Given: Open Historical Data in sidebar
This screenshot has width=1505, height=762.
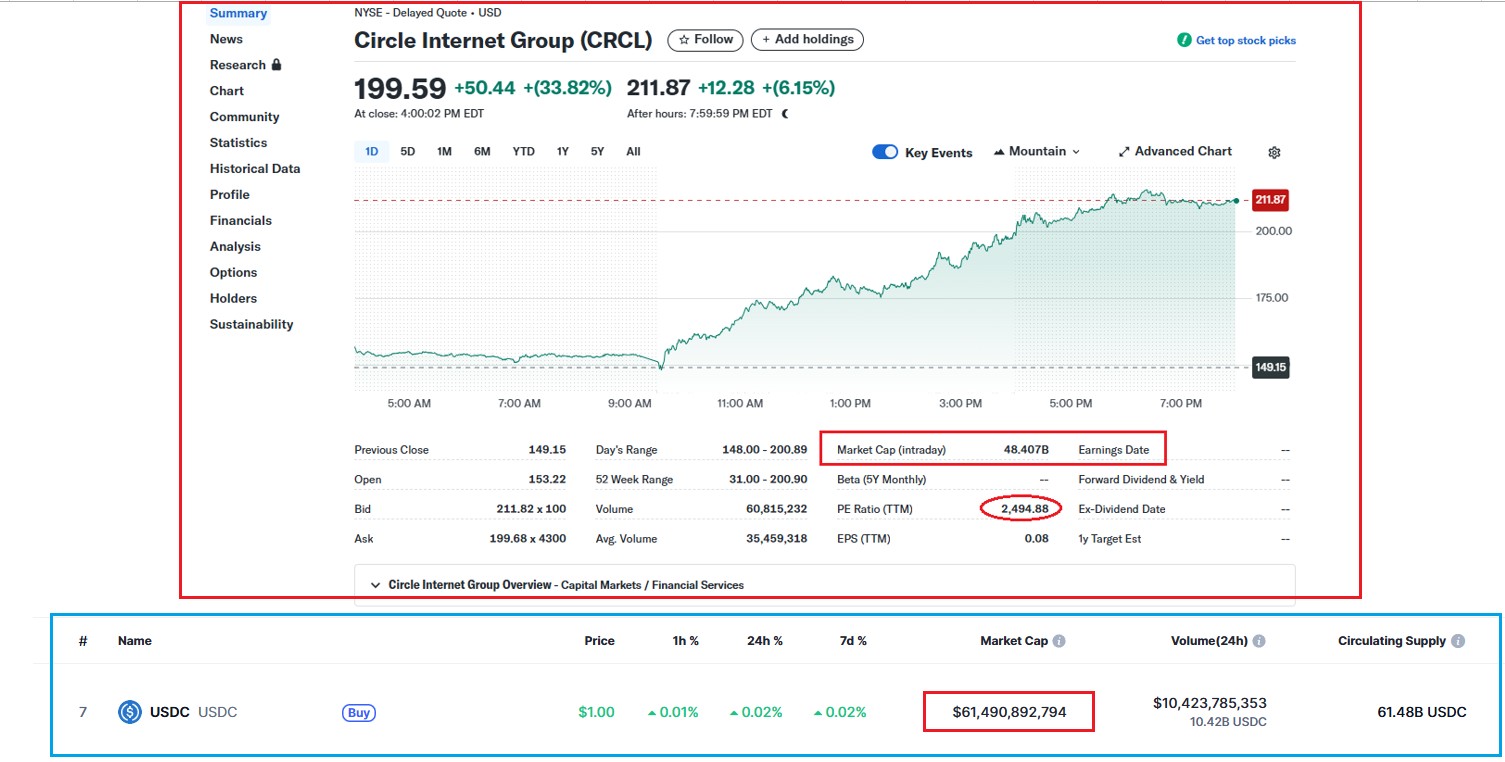Looking at the screenshot, I should click(255, 169).
